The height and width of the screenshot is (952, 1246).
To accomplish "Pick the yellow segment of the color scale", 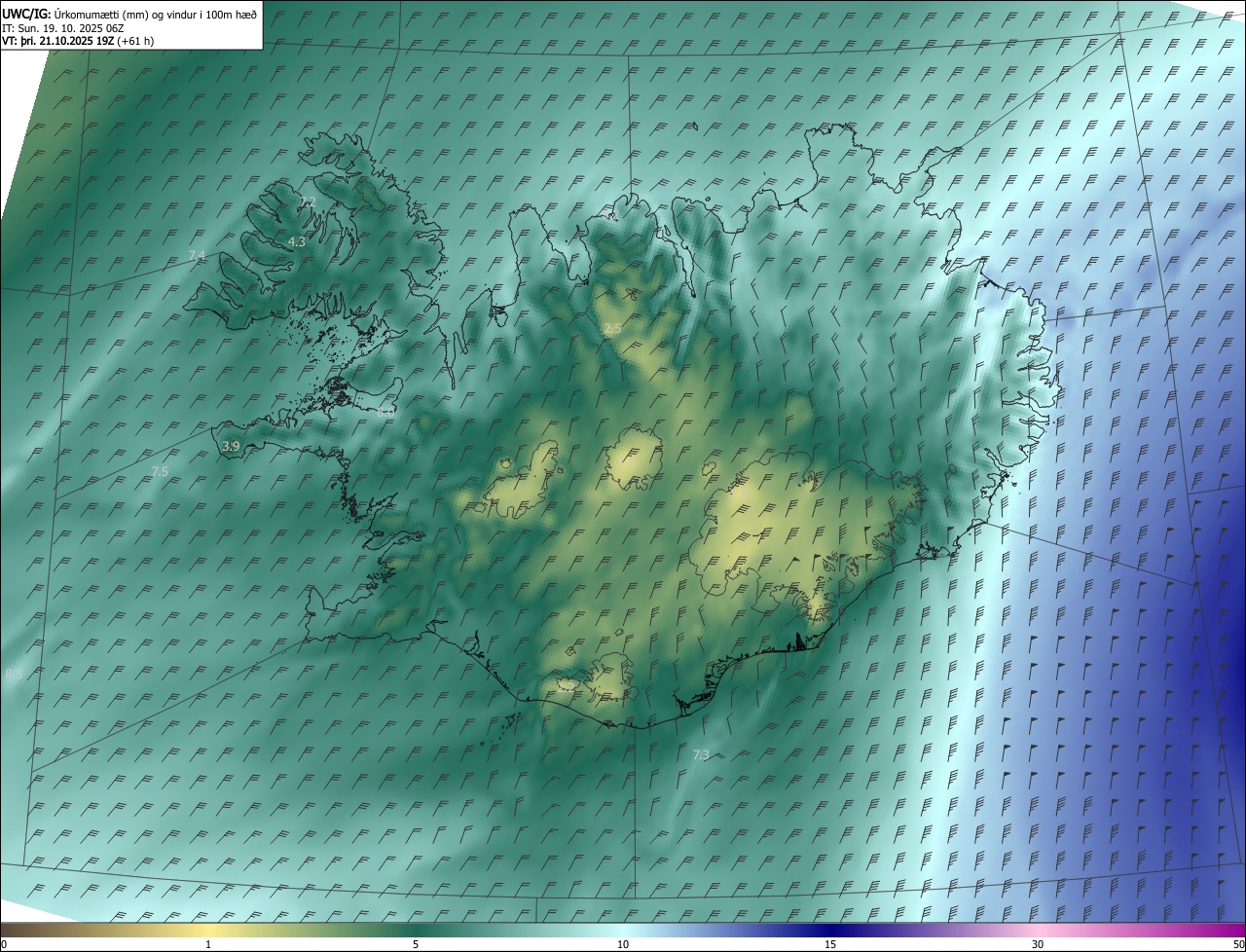I will pyautogui.click(x=208, y=930).
